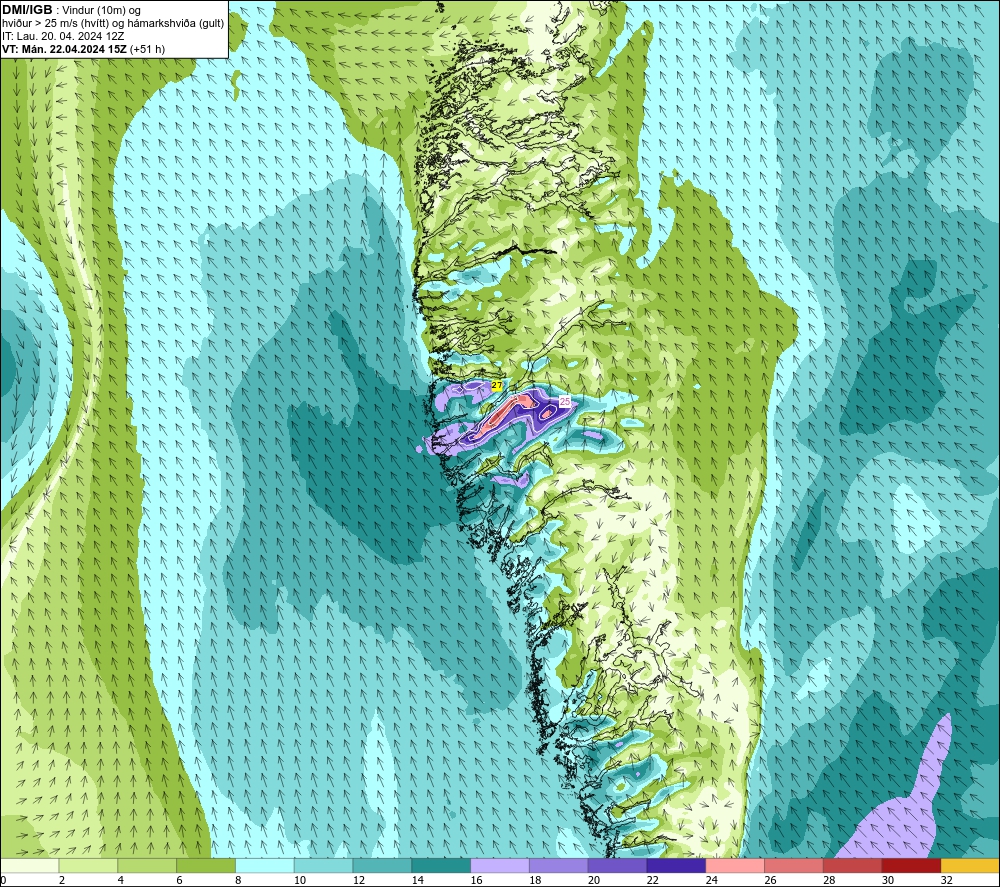This screenshot has width=1000, height=887.
Task: Click the legend value '8'
Action: pos(238,881)
